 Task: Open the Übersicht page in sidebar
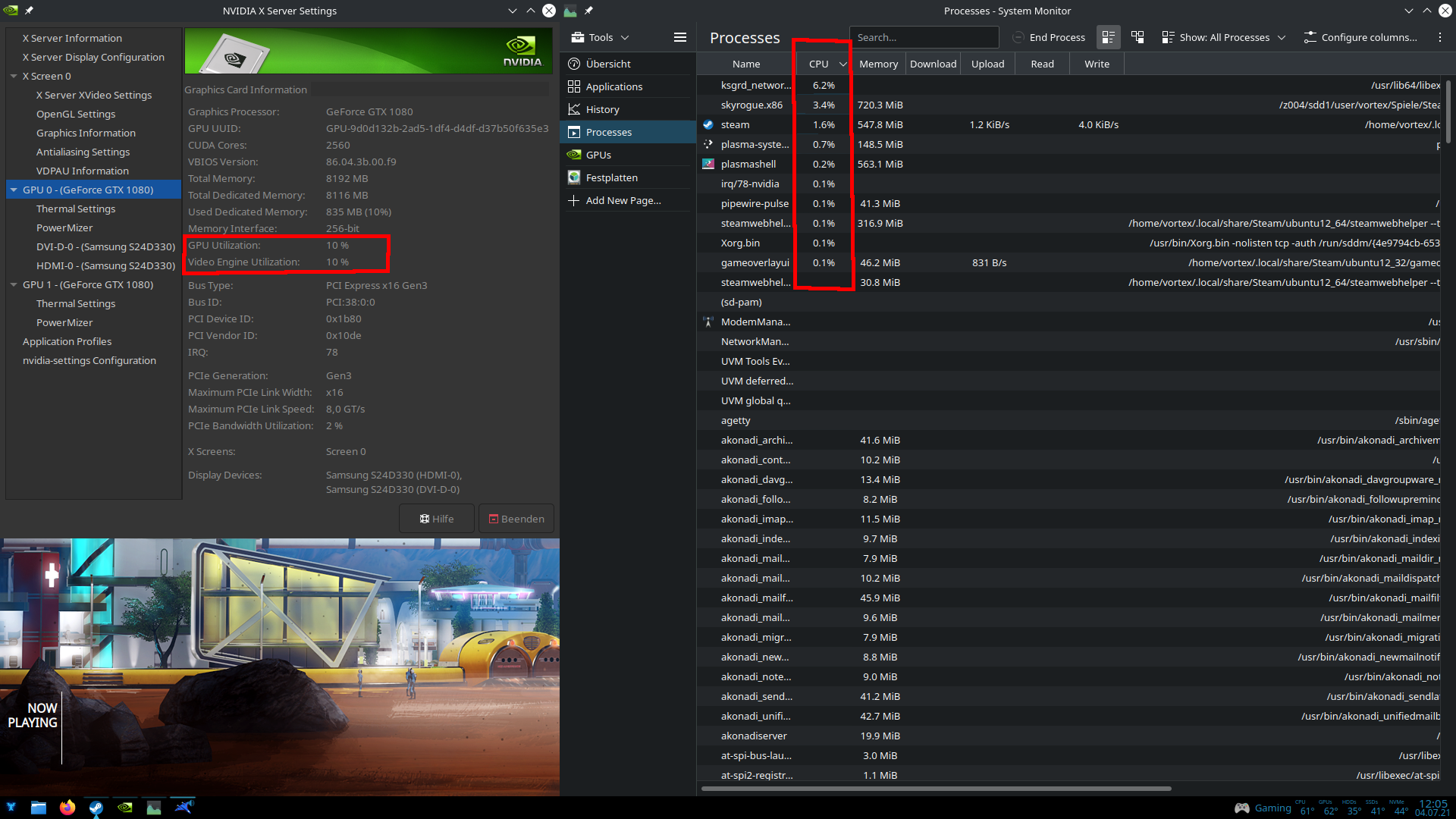click(x=628, y=64)
